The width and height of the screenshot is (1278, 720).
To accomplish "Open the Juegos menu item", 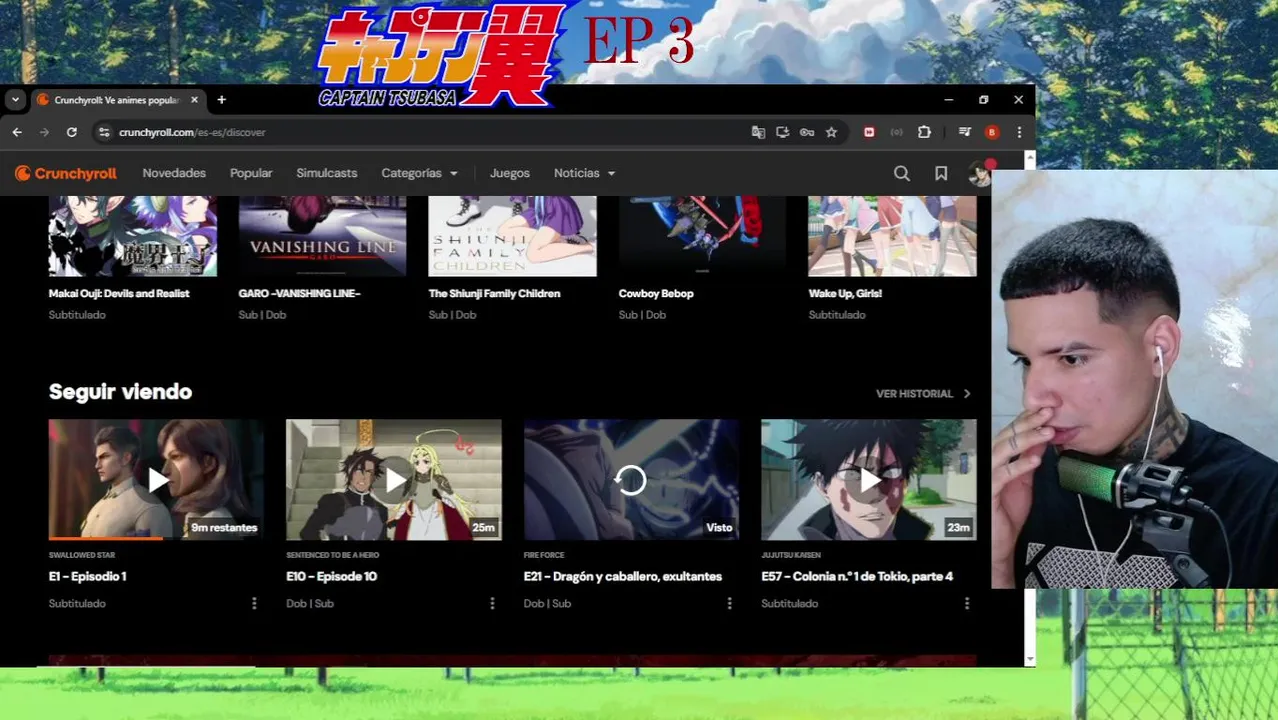I will [x=510, y=173].
